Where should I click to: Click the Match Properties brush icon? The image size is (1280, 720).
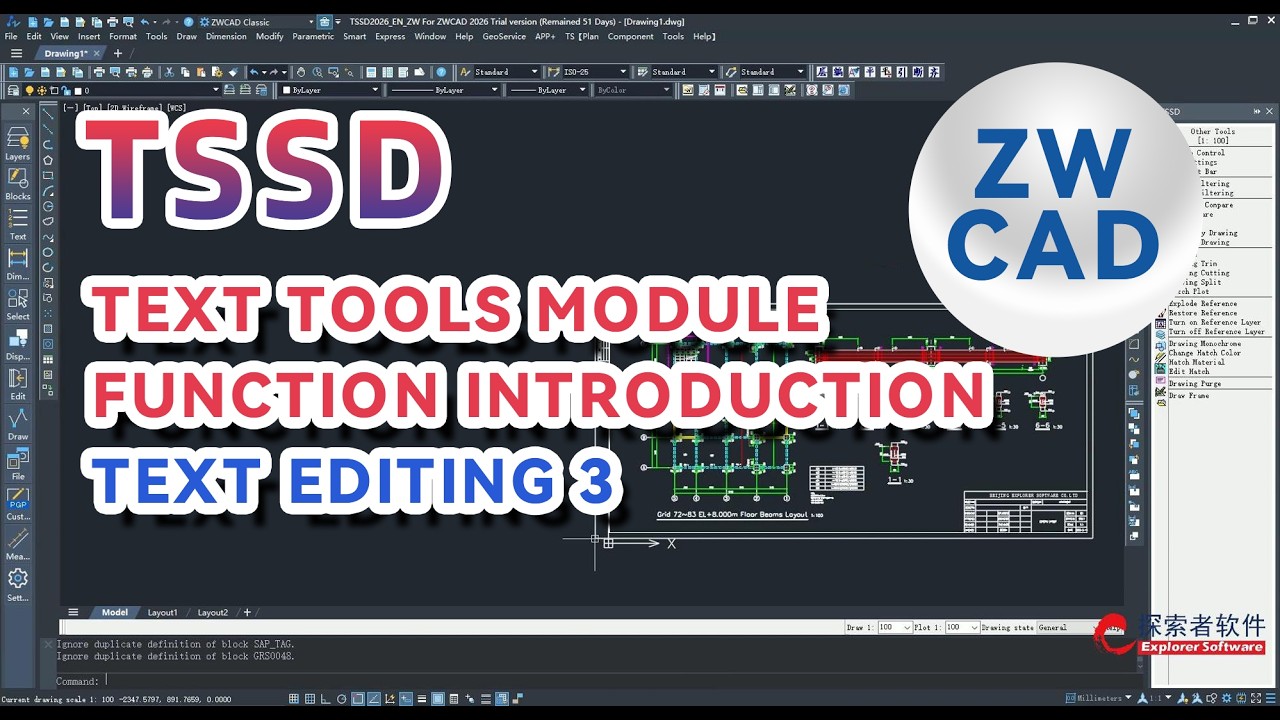click(233, 72)
